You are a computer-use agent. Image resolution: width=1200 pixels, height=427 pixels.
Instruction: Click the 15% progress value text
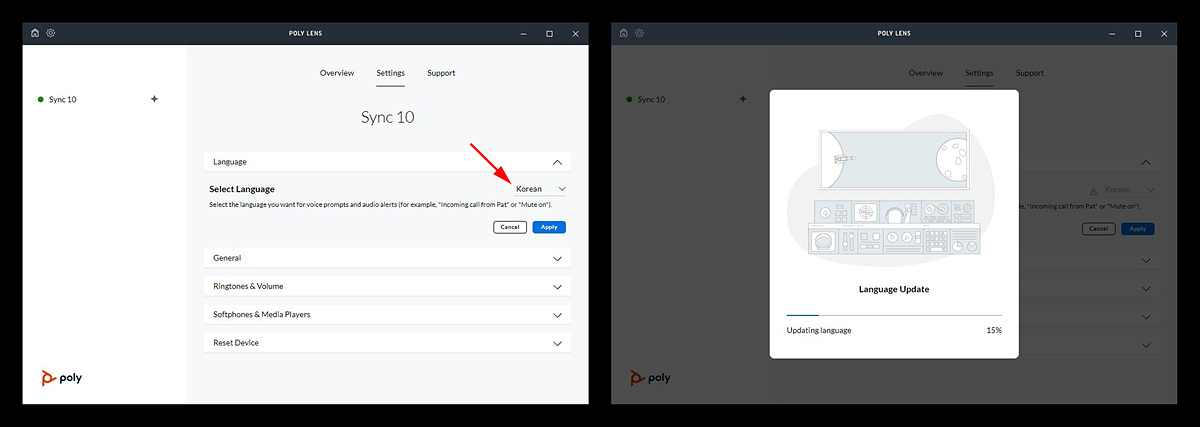click(994, 330)
